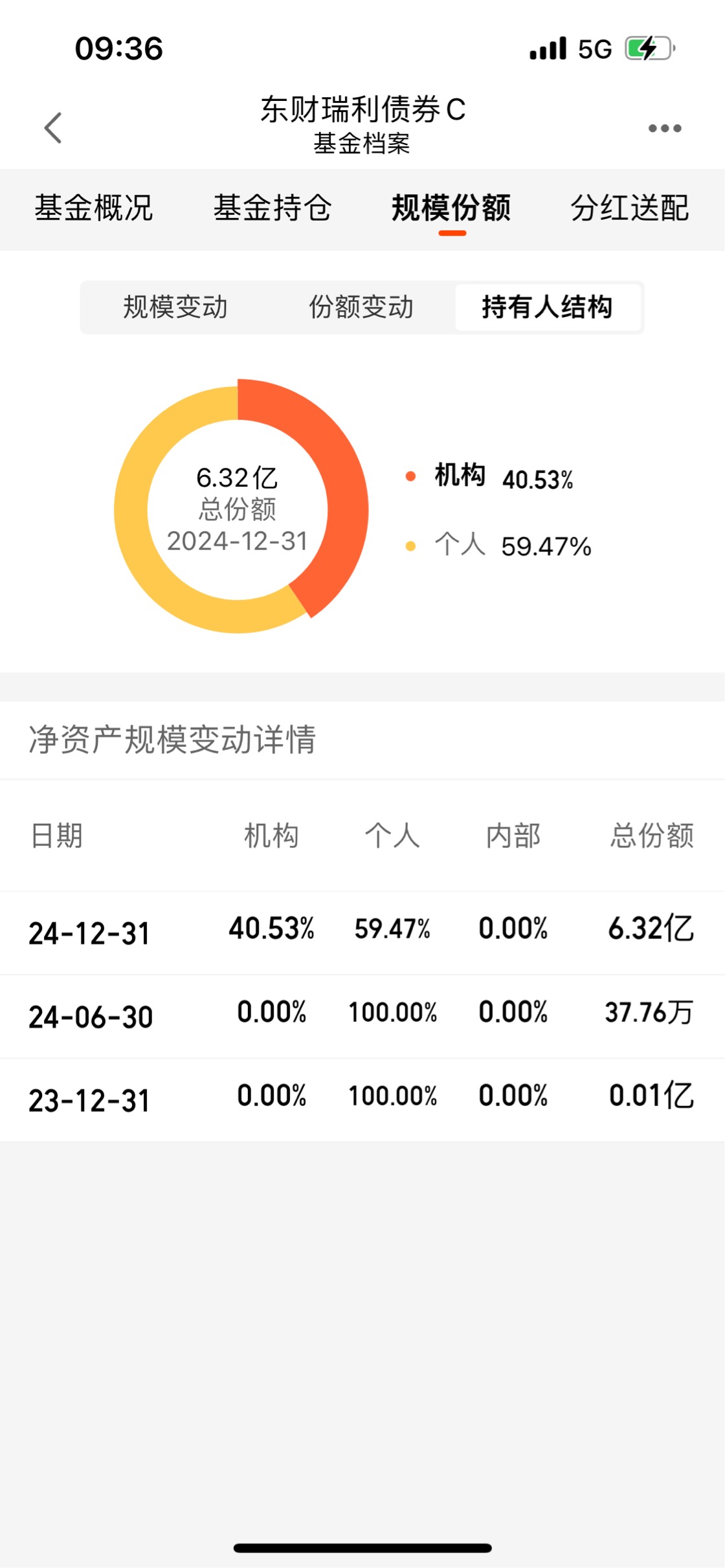Tap the back arrow icon
Screen dimensions: 725x1568
(x=53, y=127)
